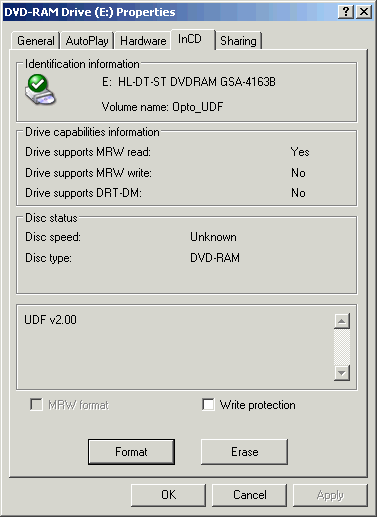Close the Properties dialog with X
Viewport: 377px width, 517px height.
pyautogui.click(x=364, y=12)
